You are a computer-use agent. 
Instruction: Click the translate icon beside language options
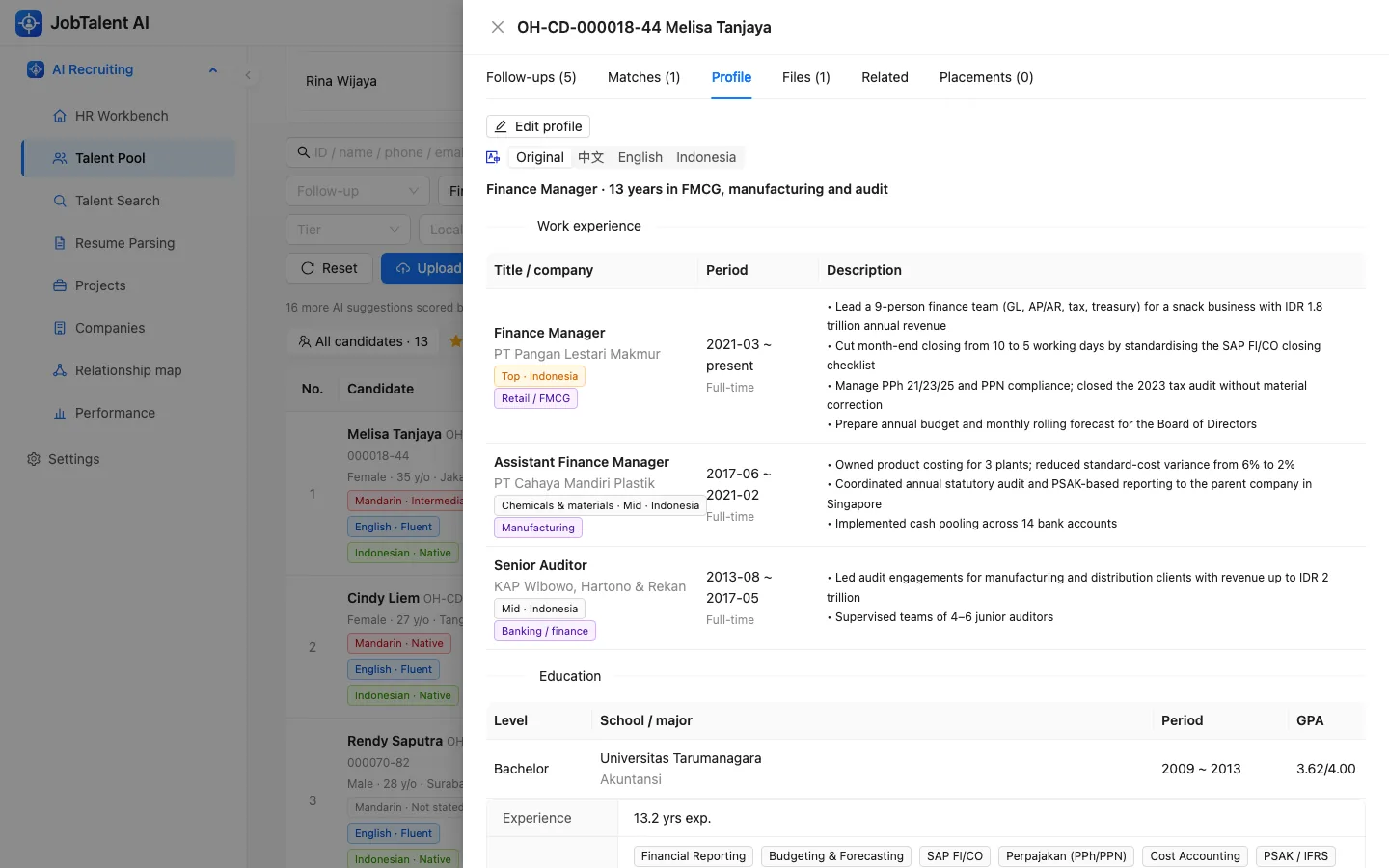(x=494, y=157)
